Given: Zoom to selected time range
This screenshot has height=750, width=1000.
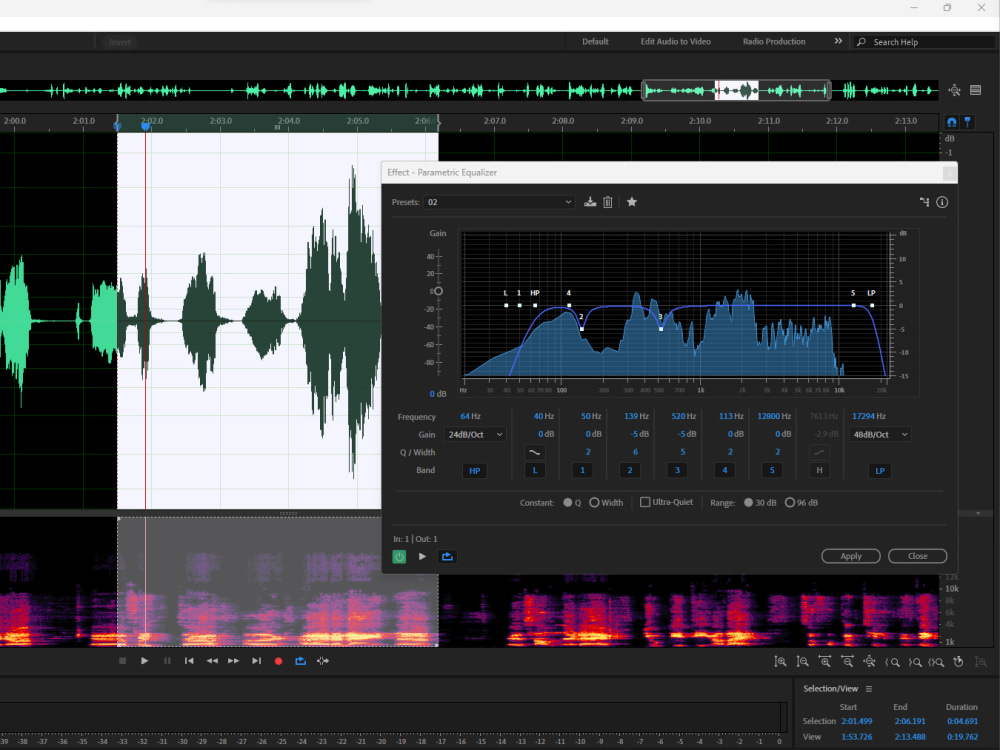Looking at the screenshot, I should tap(938, 661).
